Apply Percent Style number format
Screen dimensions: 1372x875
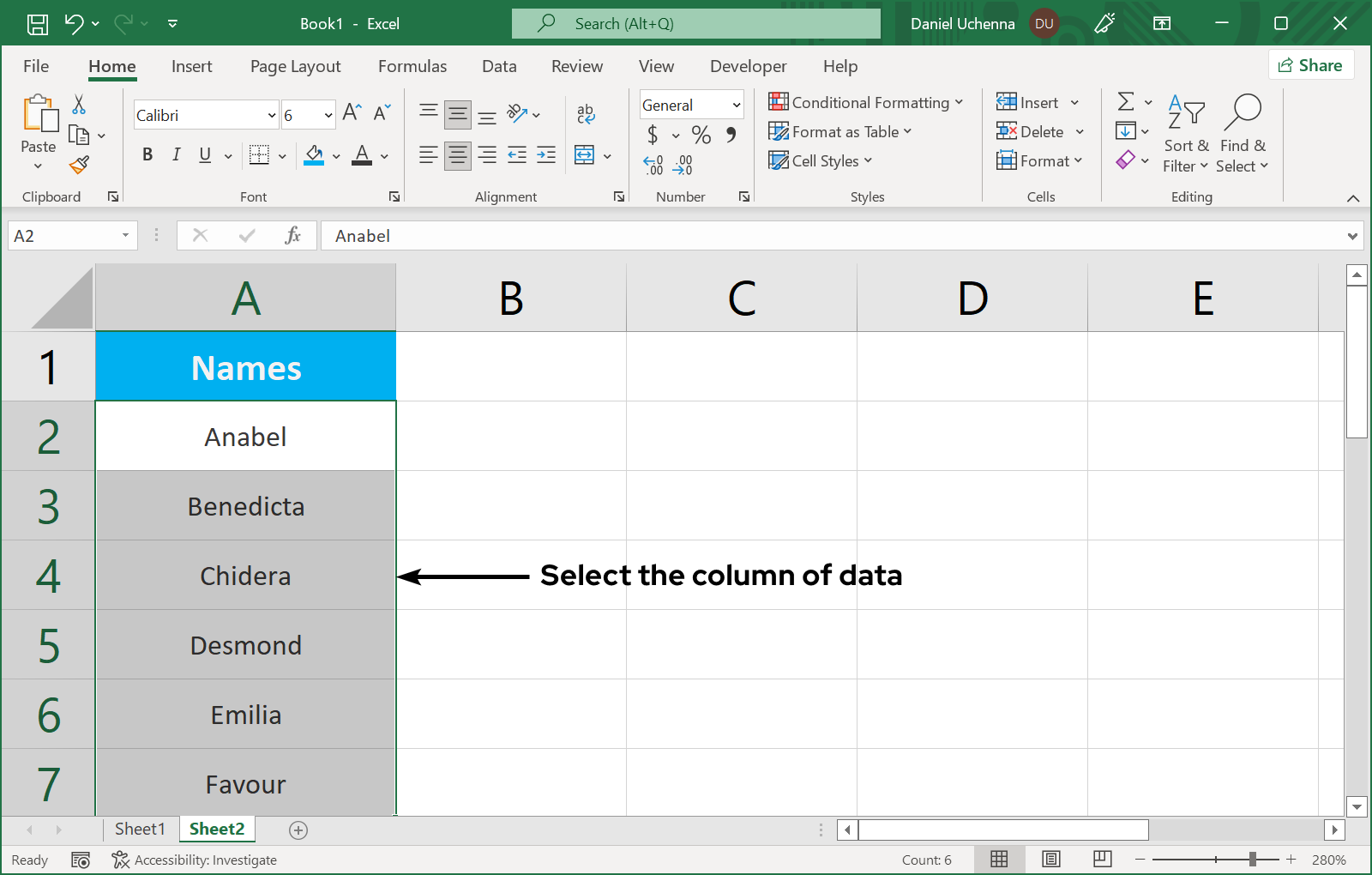tap(701, 135)
